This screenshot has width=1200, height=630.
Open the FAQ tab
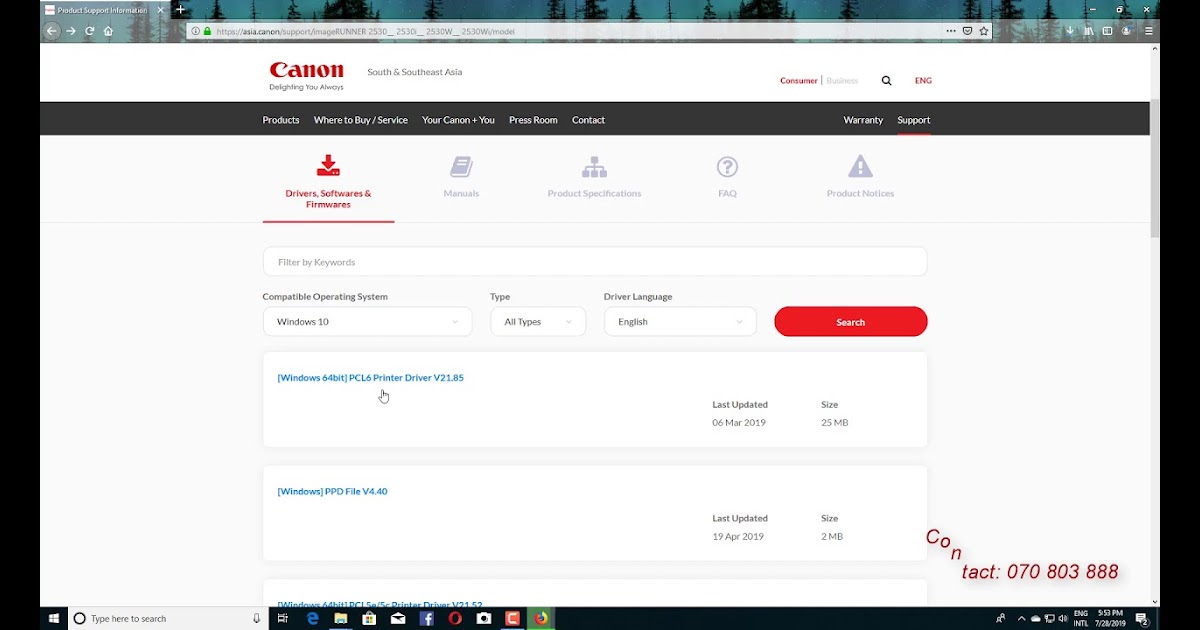(727, 177)
